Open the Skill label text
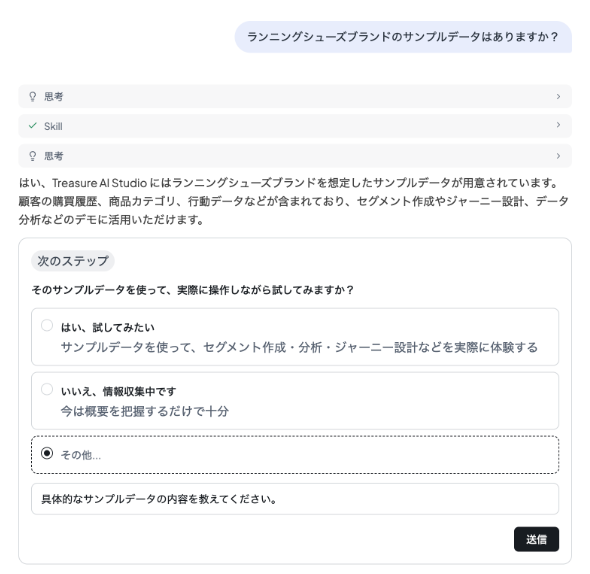Image resolution: width=590 pixels, height=574 pixels. coord(53,126)
